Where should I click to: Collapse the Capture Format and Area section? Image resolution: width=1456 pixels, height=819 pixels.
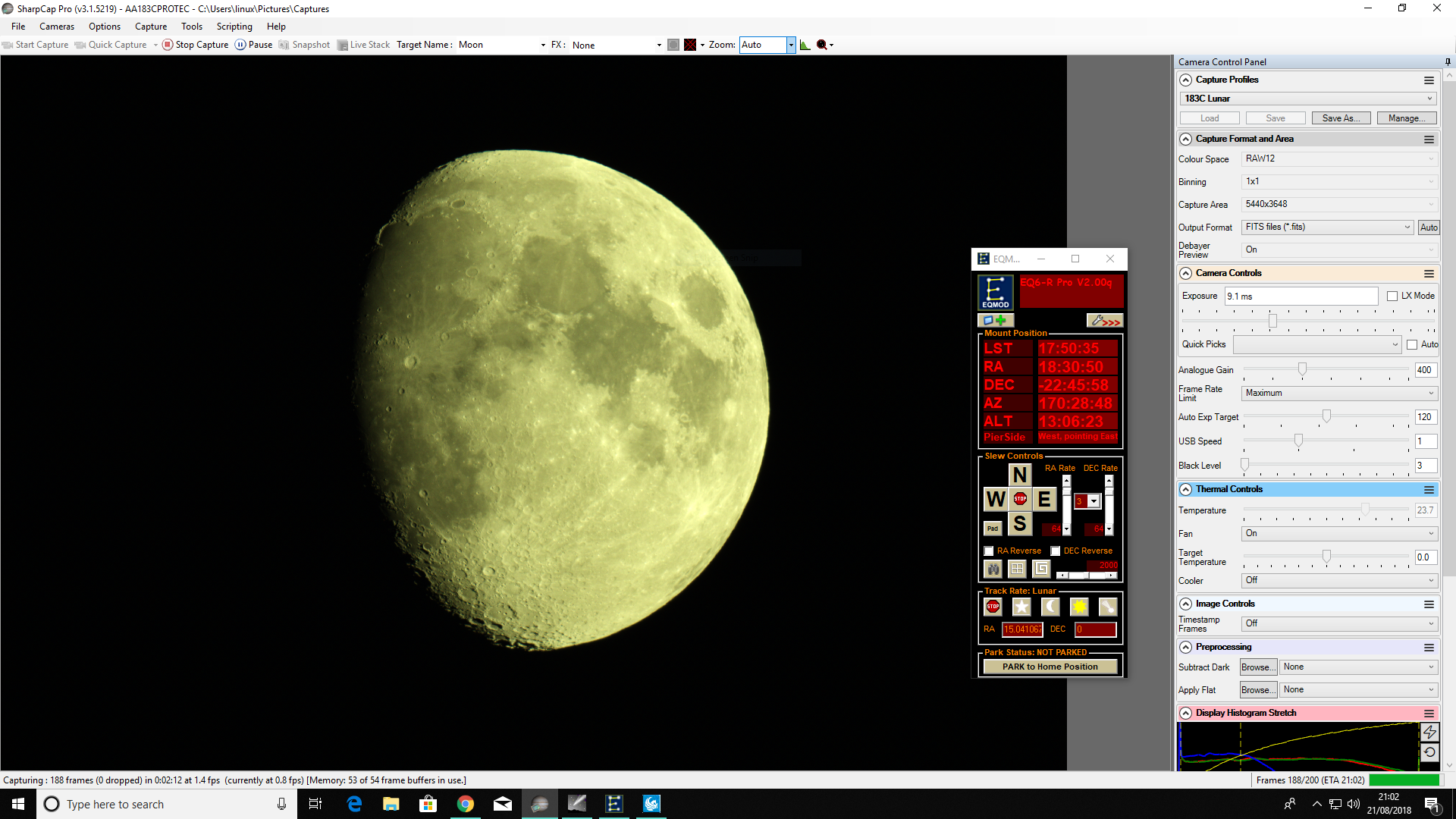coord(1186,140)
